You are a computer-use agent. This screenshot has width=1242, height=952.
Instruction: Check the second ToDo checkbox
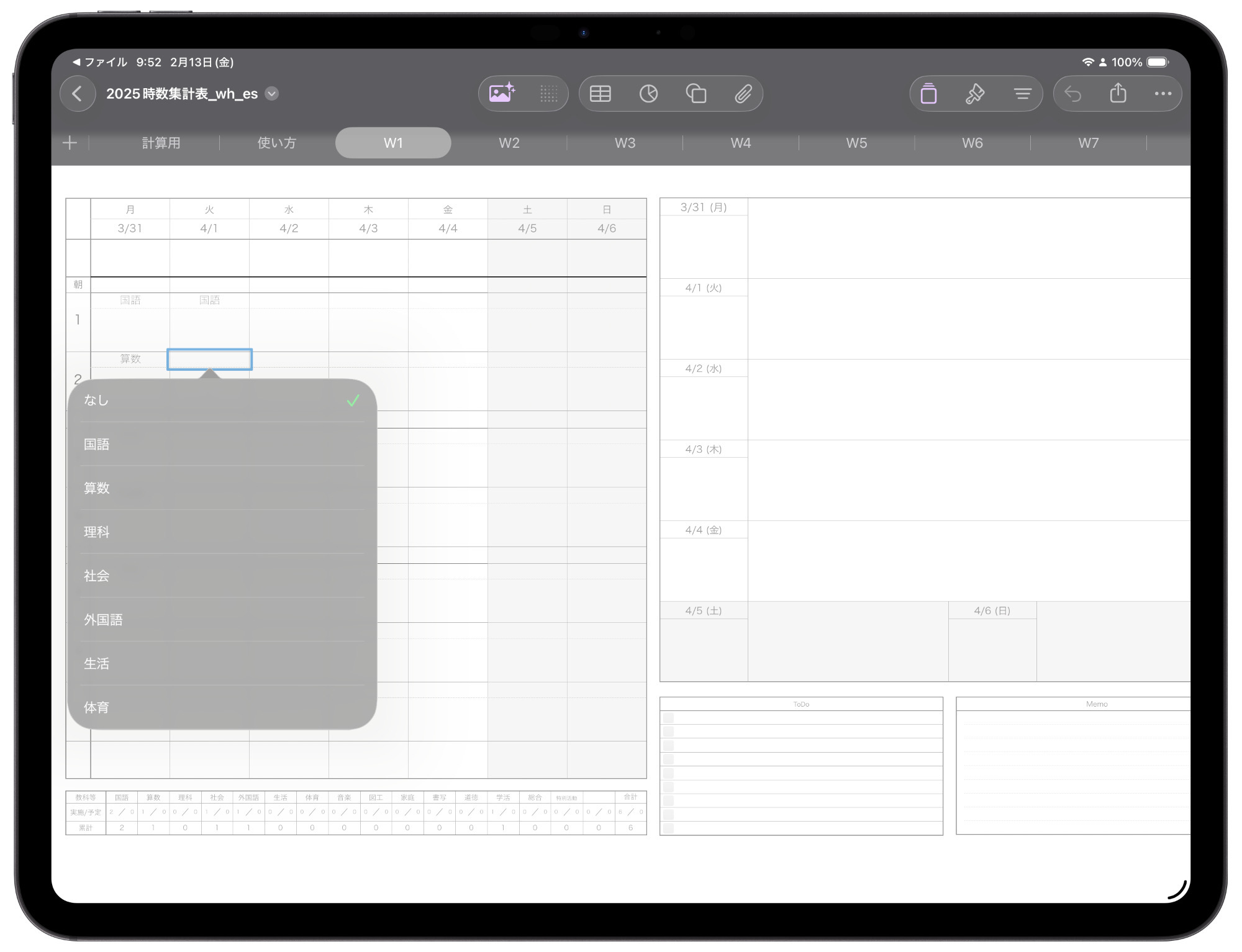(669, 732)
